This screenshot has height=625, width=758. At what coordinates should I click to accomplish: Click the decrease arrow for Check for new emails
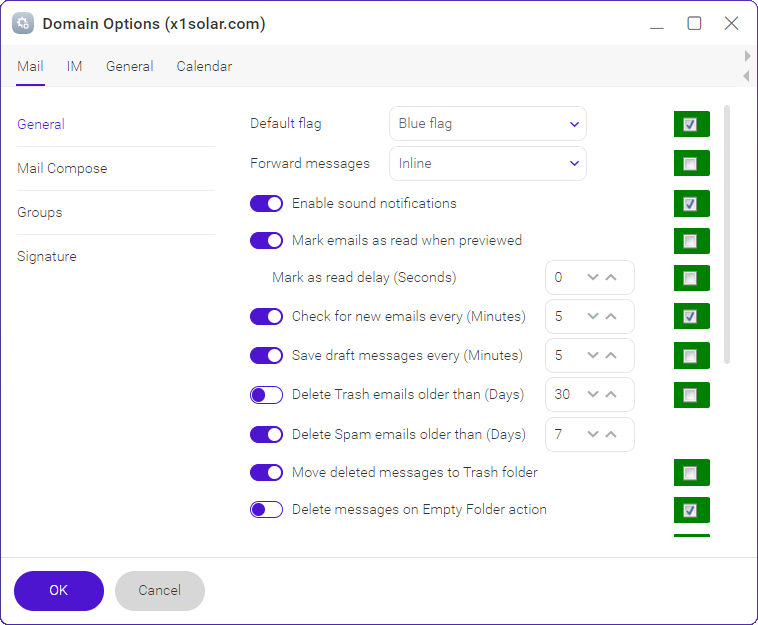[593, 316]
